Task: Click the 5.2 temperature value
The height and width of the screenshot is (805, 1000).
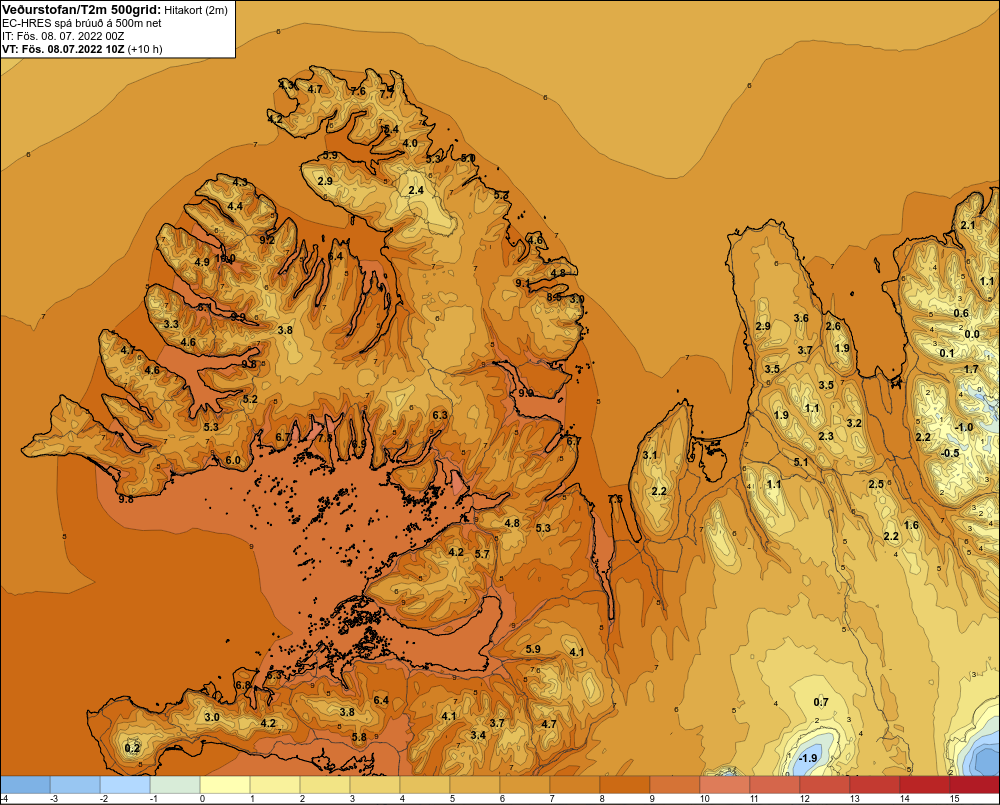Action: pos(250,399)
